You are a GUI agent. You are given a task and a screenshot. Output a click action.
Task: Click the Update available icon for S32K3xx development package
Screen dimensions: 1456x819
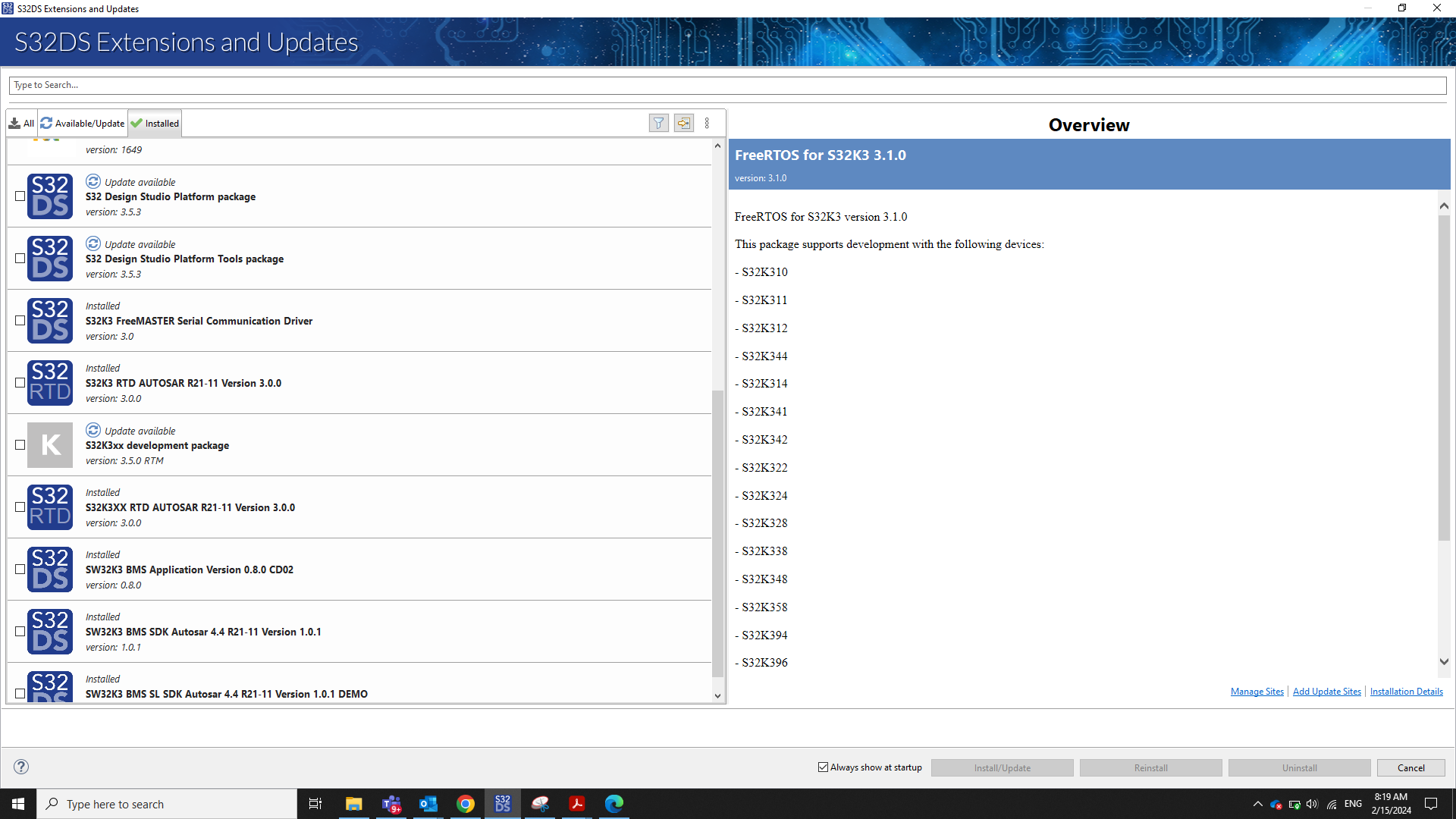point(93,430)
